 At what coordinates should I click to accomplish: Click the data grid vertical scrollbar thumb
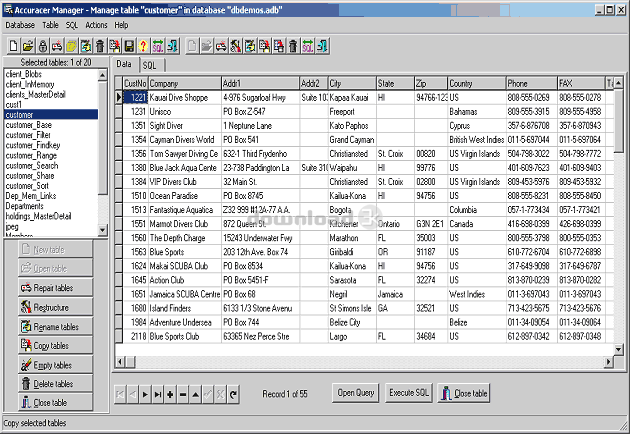pyautogui.click(x=619, y=121)
